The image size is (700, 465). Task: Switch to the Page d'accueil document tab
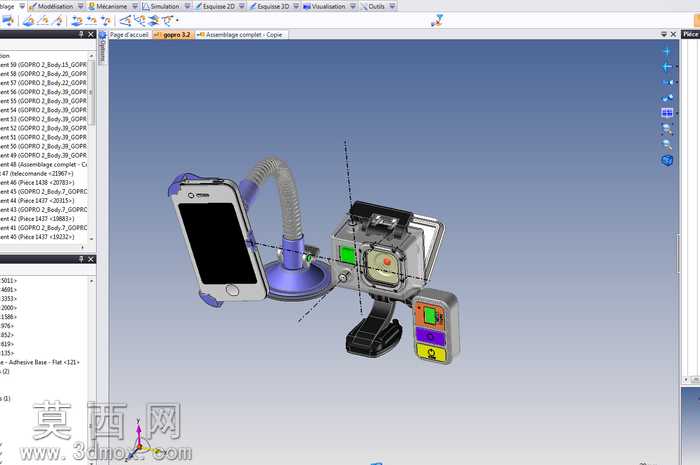click(129, 34)
